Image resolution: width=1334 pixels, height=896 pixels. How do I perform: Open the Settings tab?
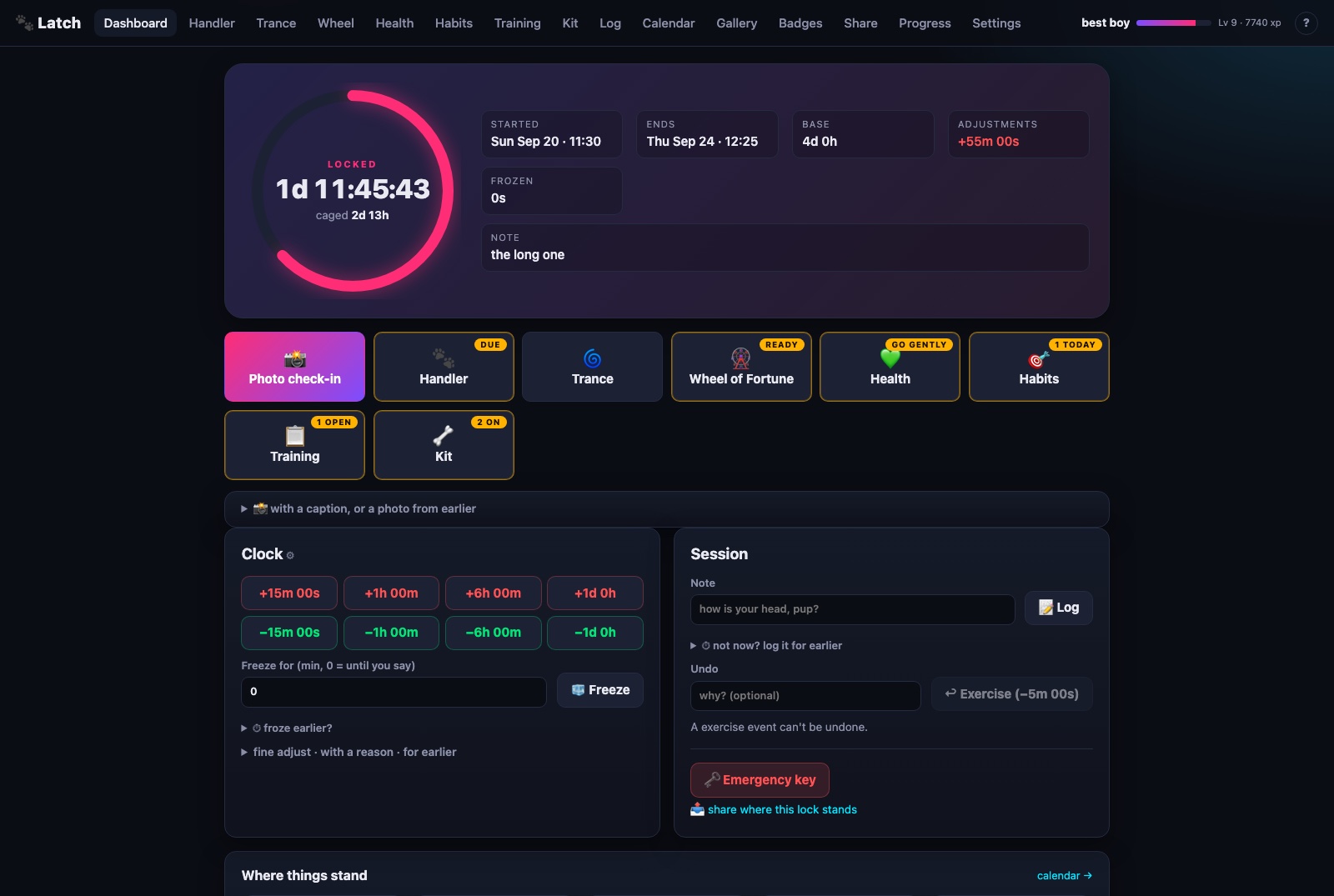pyautogui.click(x=996, y=23)
